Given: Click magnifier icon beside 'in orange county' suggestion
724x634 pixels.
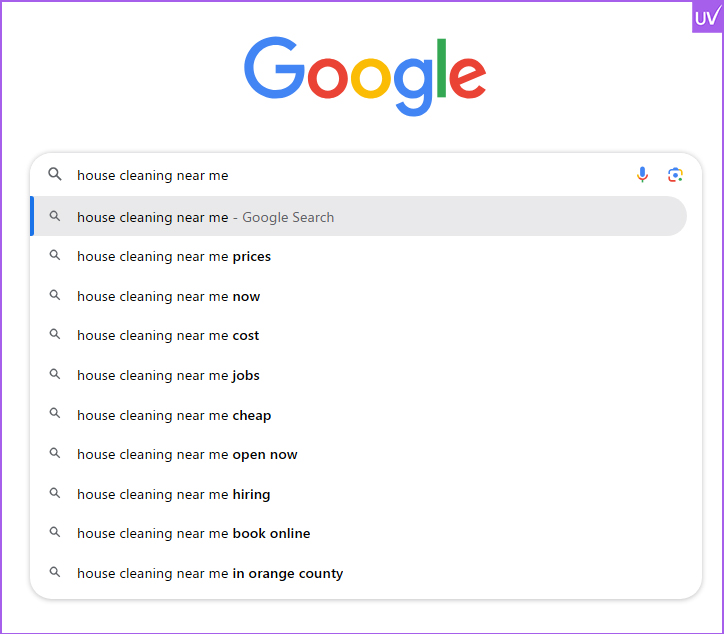Looking at the screenshot, I should click(x=55, y=573).
